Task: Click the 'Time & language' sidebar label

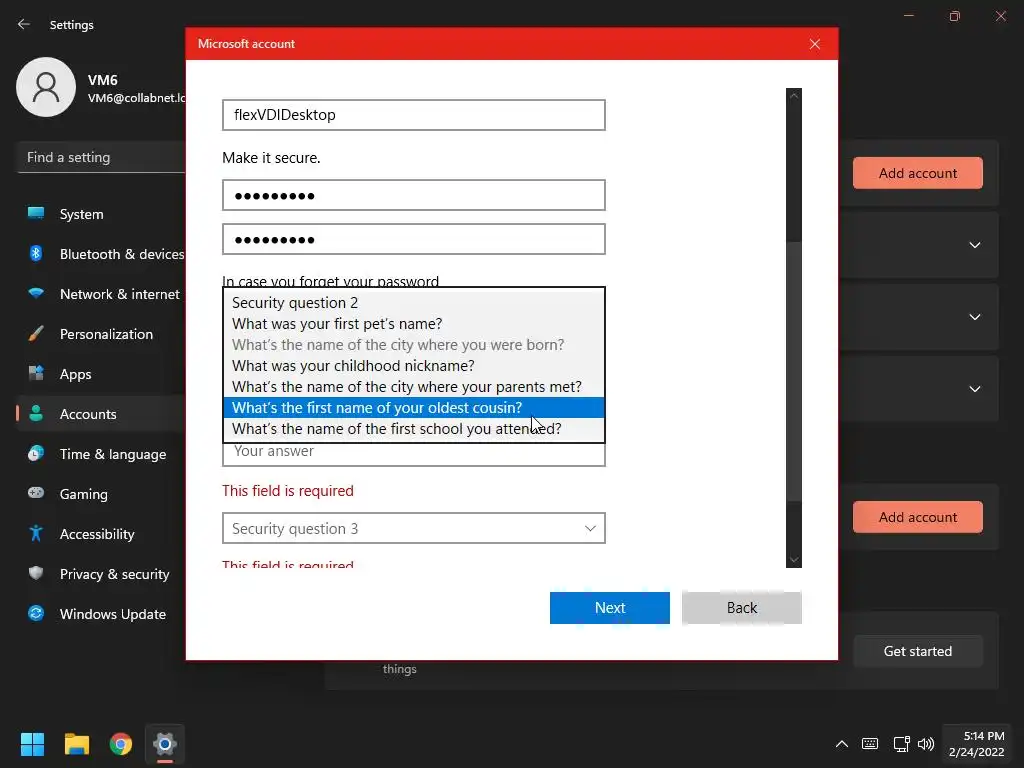Action: click(x=113, y=455)
